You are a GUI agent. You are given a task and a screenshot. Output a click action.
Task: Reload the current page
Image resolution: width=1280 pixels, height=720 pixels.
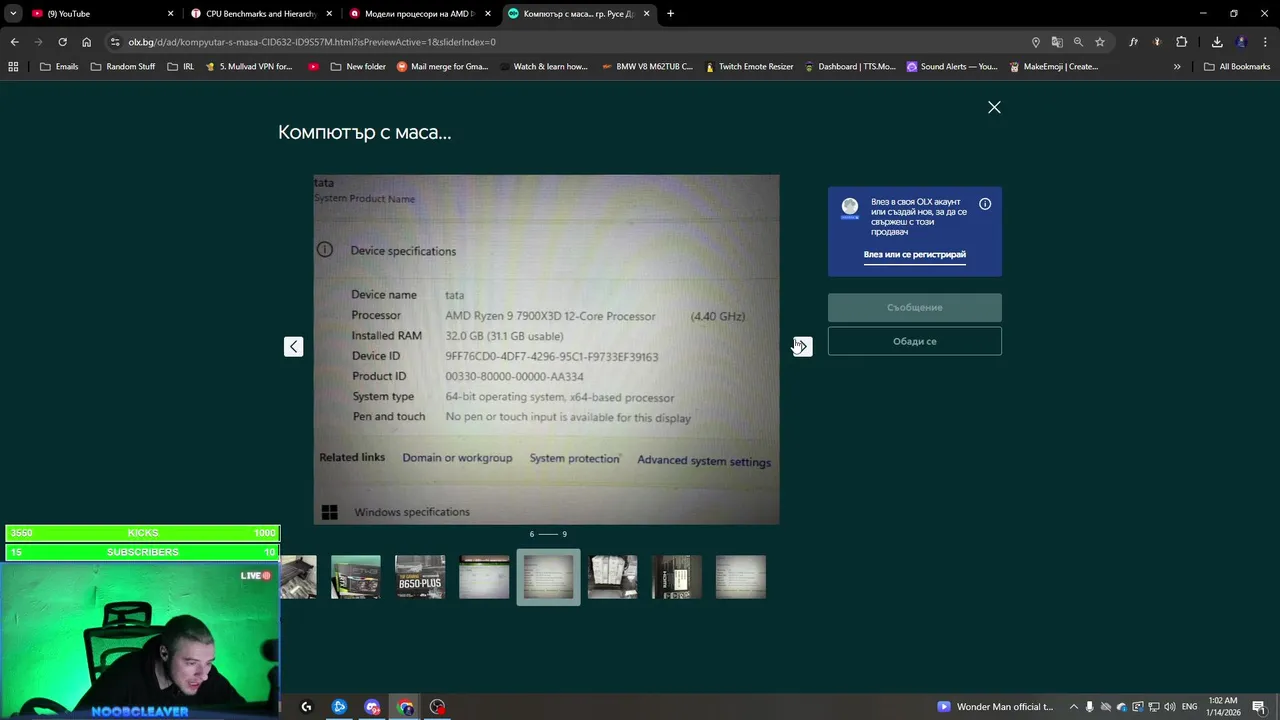(62, 42)
